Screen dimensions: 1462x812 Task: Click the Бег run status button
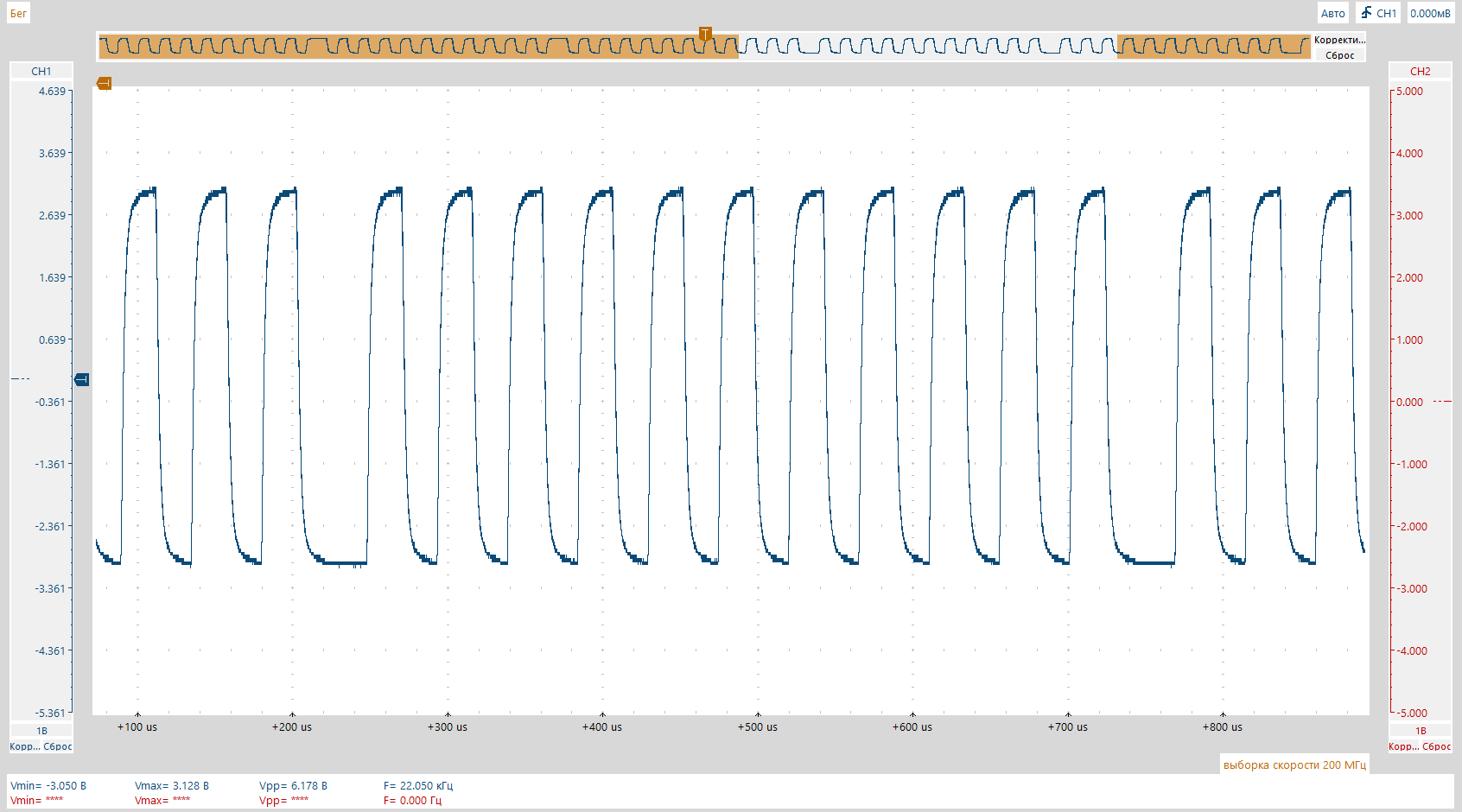pos(18,13)
